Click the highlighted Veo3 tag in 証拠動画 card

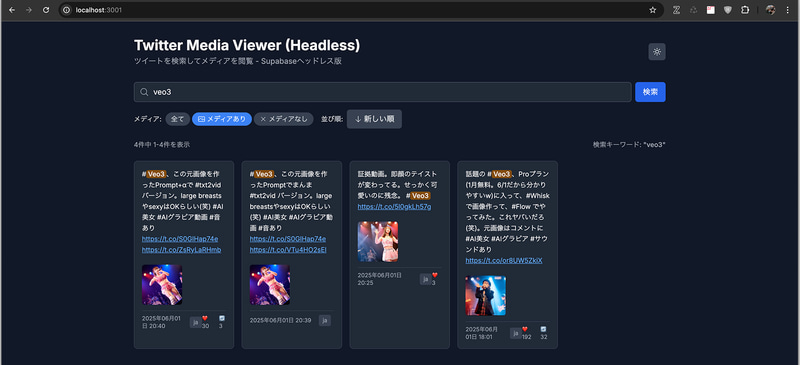420,196
